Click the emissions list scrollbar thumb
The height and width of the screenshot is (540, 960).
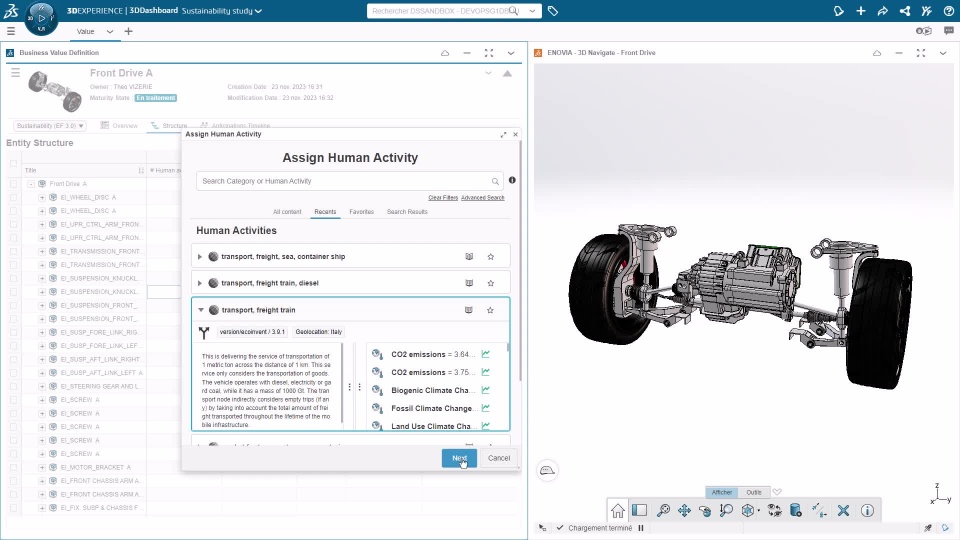pos(508,347)
